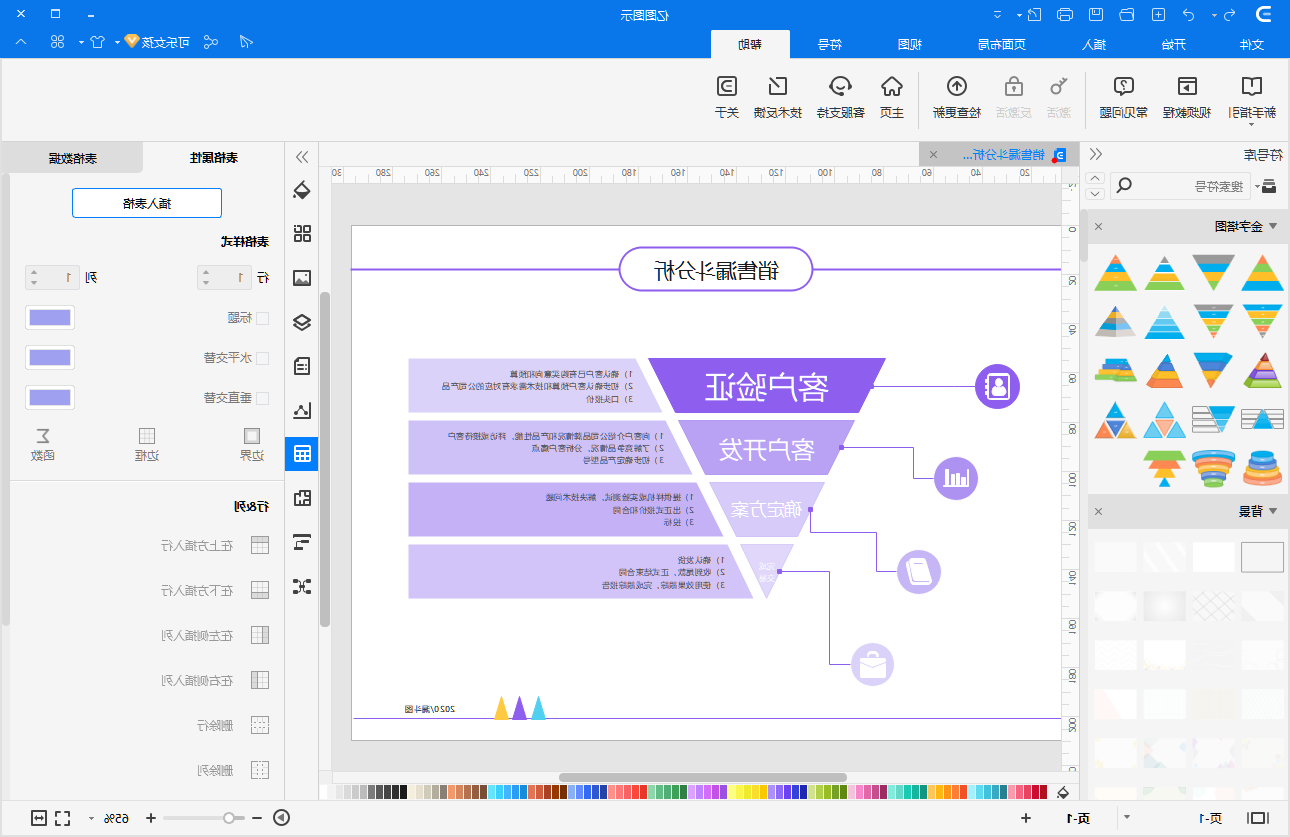Open the puzzle plugin panel icon
The height and width of the screenshot is (837, 1290).
click(x=302, y=498)
